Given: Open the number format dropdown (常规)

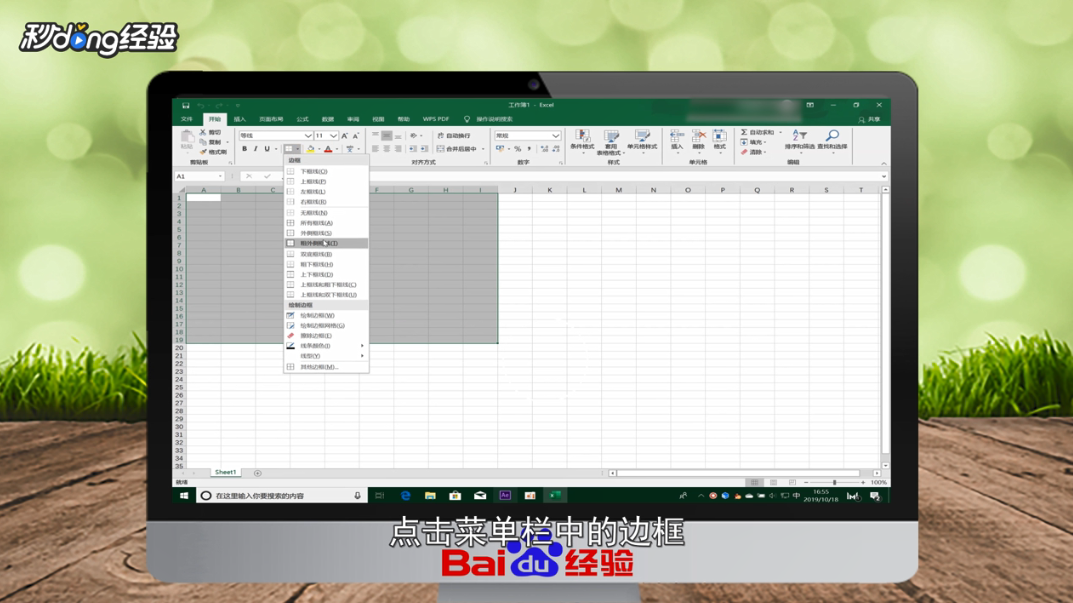Looking at the screenshot, I should (x=556, y=136).
